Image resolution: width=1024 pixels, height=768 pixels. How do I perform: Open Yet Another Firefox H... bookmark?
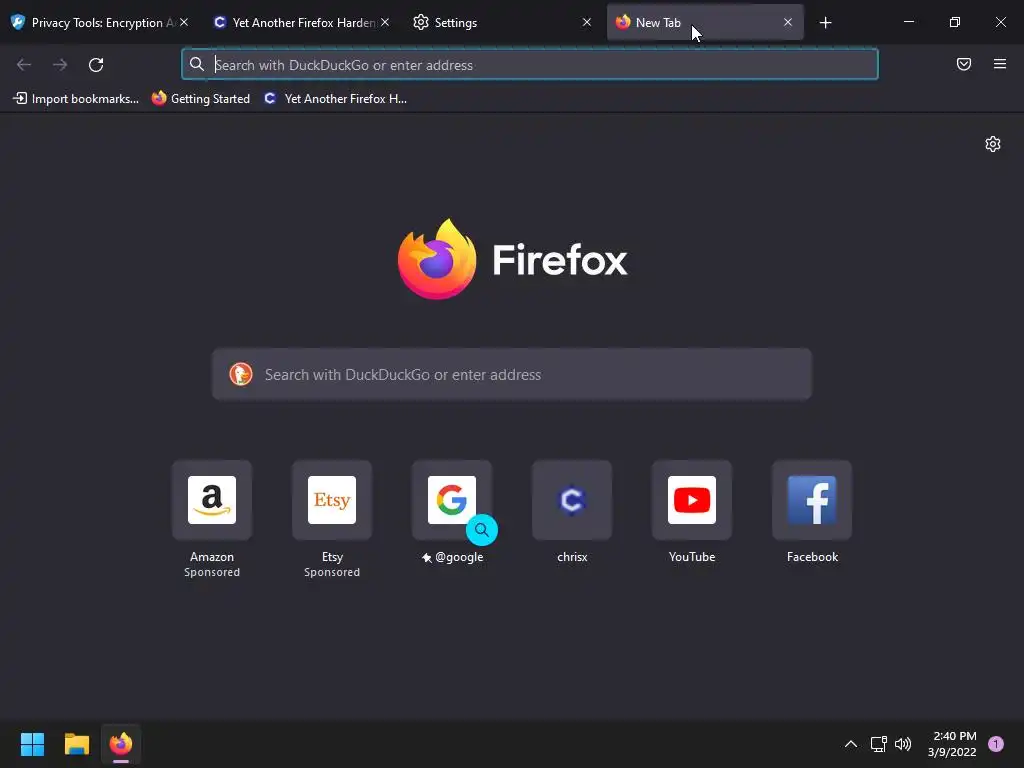335,99
